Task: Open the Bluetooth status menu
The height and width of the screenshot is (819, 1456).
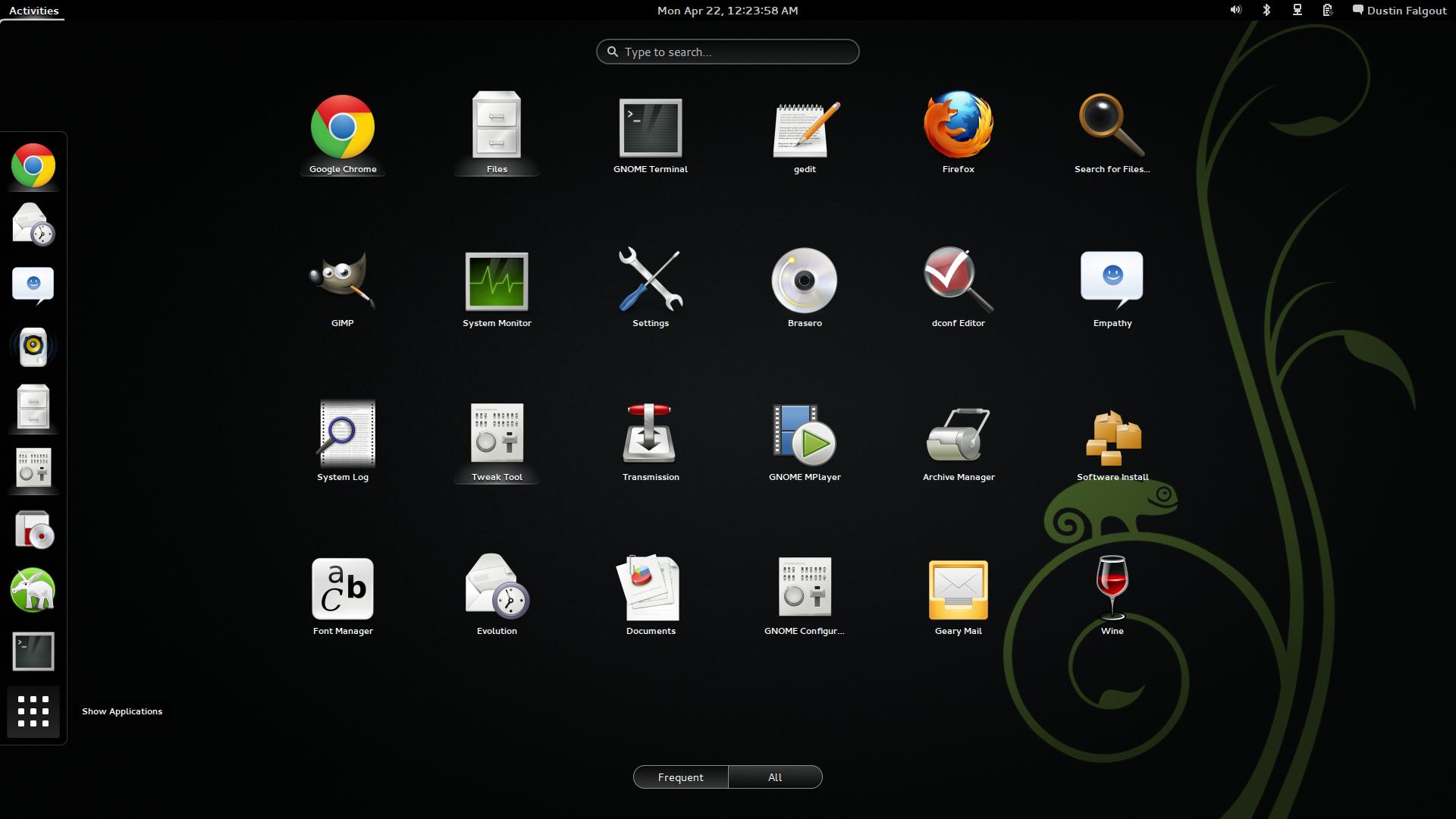Action: coord(1265,10)
